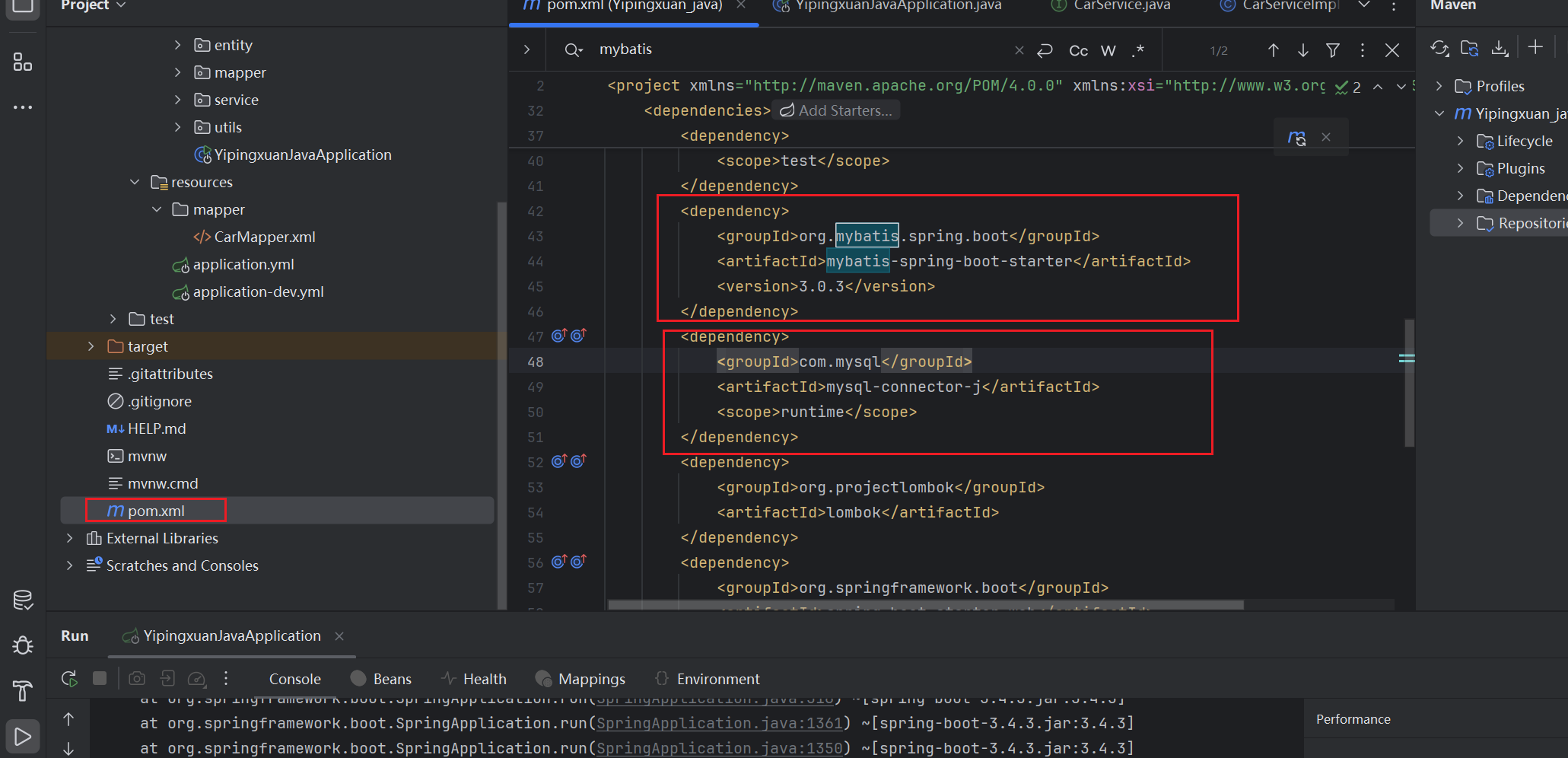Image resolution: width=1568 pixels, height=758 pixels.
Task: Open the Database tool window icon
Action: (23, 600)
